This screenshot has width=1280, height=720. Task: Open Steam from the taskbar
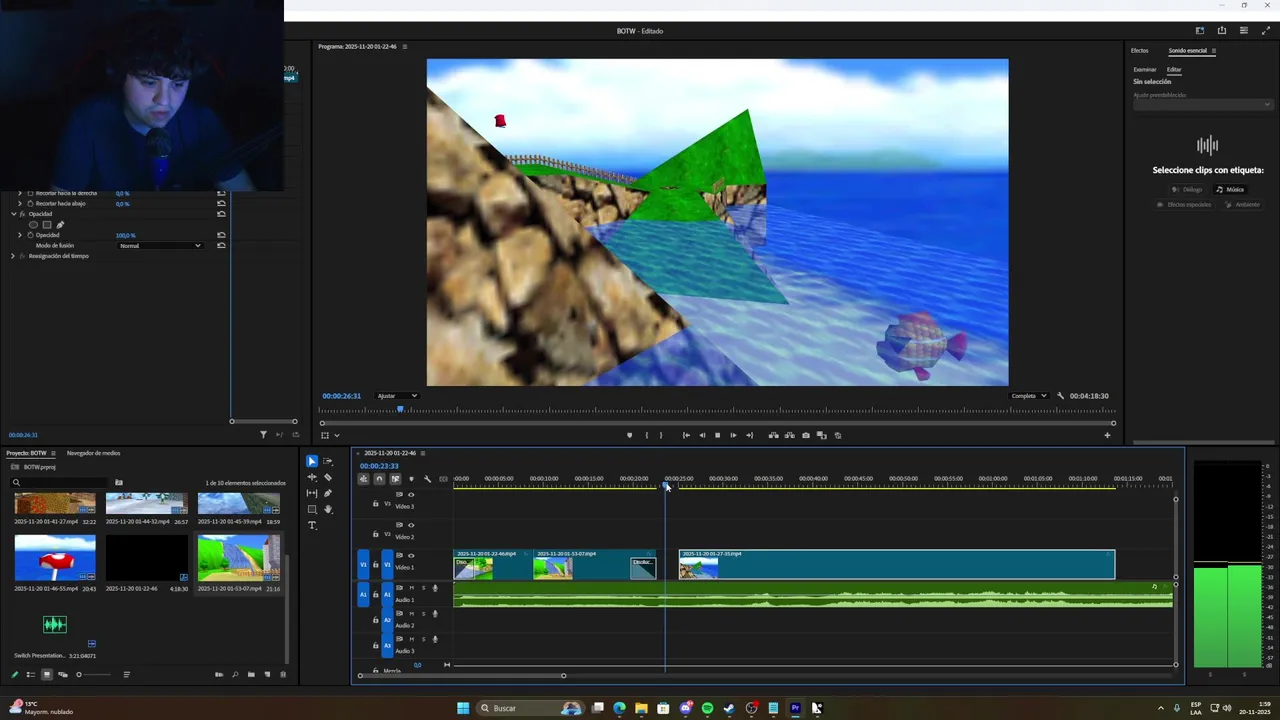pyautogui.click(x=729, y=708)
